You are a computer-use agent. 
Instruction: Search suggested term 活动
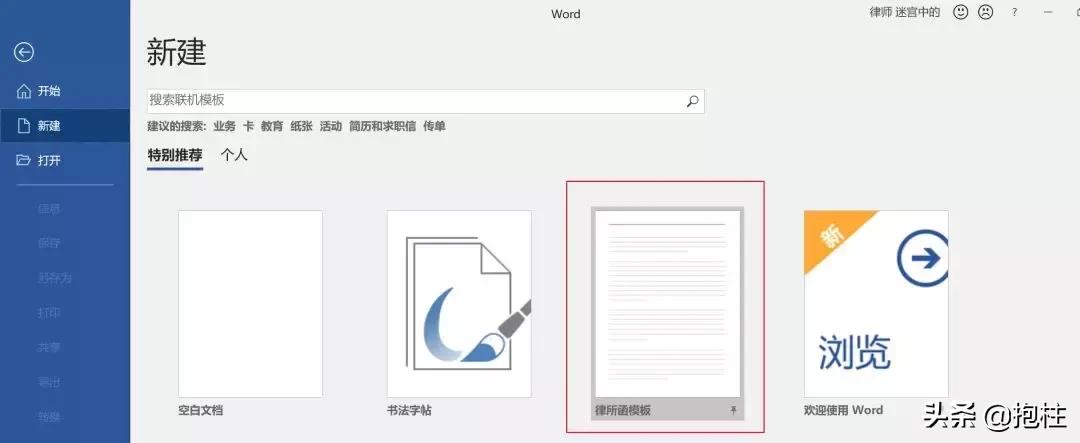click(x=331, y=127)
